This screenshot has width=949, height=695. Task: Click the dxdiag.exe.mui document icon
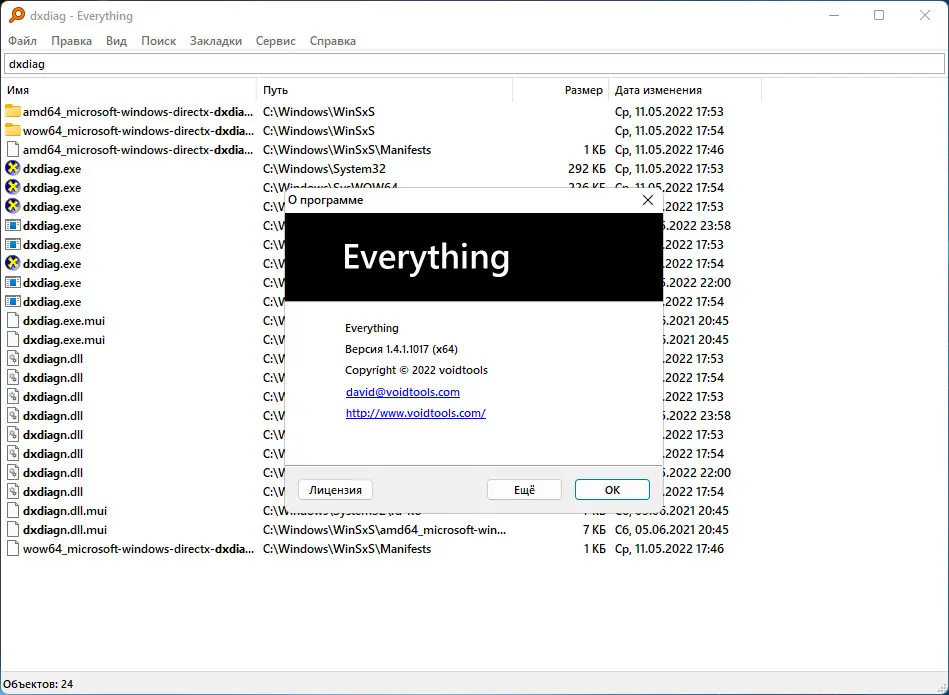click(13, 320)
